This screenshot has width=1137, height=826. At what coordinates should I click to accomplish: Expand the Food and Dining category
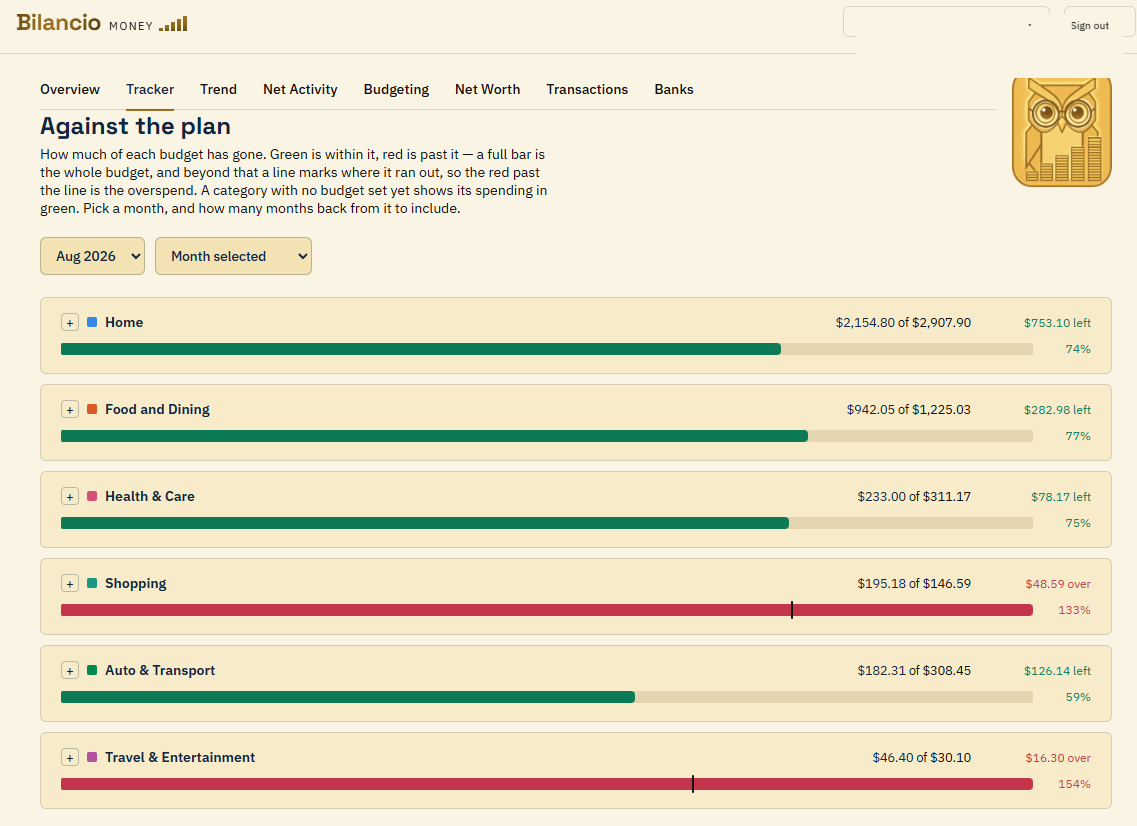[70, 410]
